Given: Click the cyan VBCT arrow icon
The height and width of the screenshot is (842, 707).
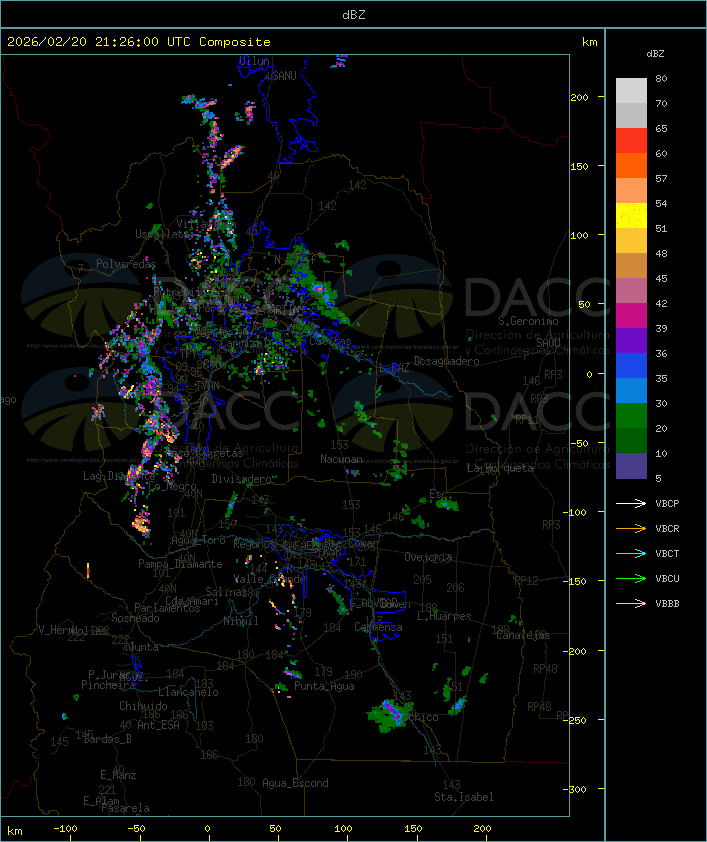Looking at the screenshot, I should (631, 553).
